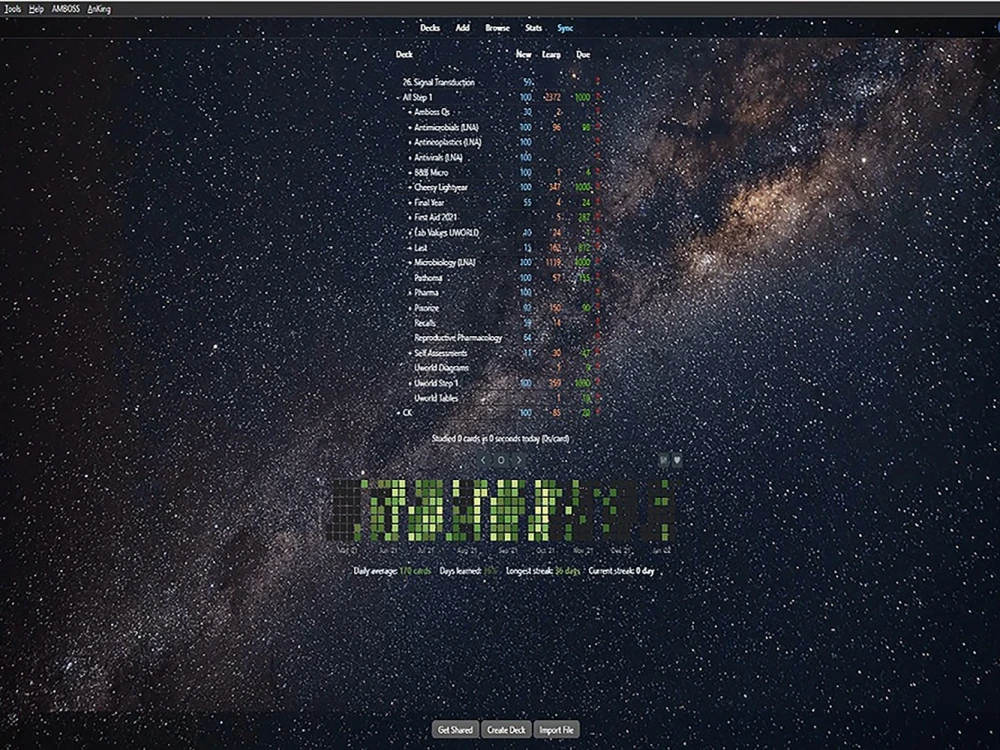1000x750 pixels.
Task: Open options gear for Amboss Qs deck
Action: coord(598,112)
